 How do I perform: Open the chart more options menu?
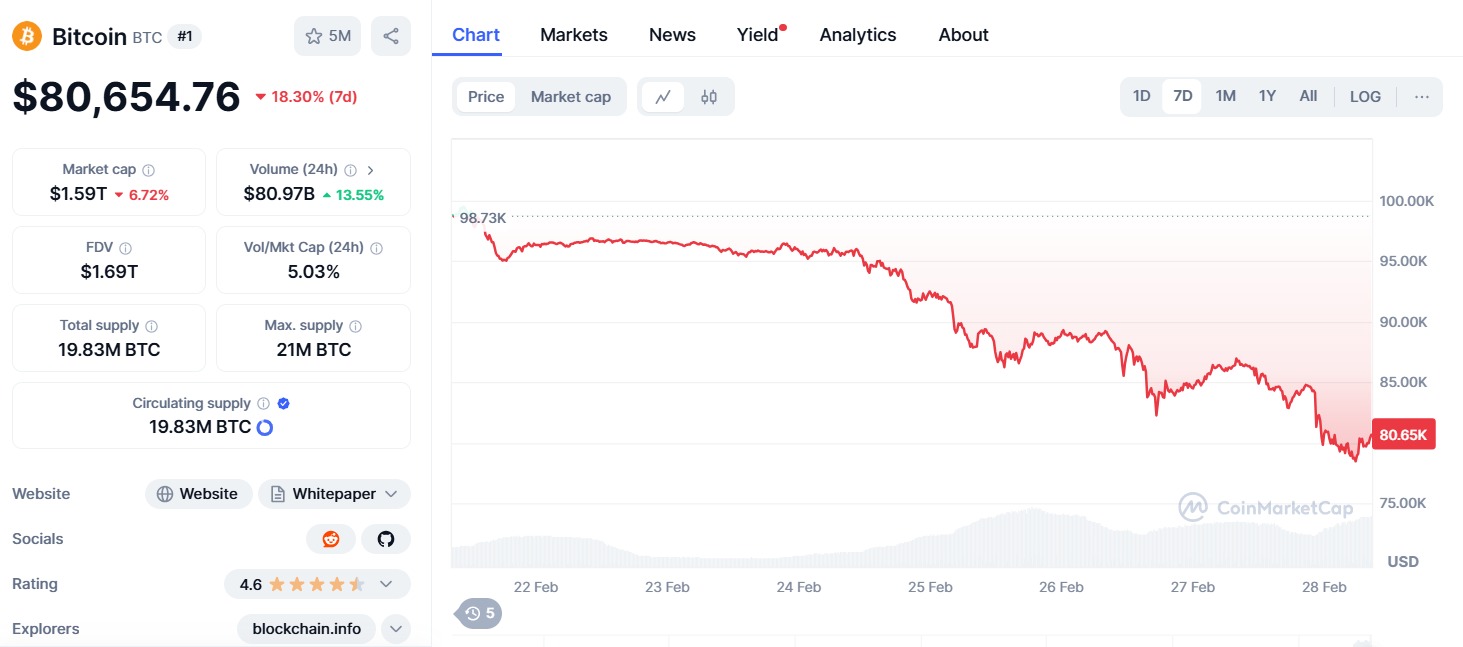tap(1422, 97)
